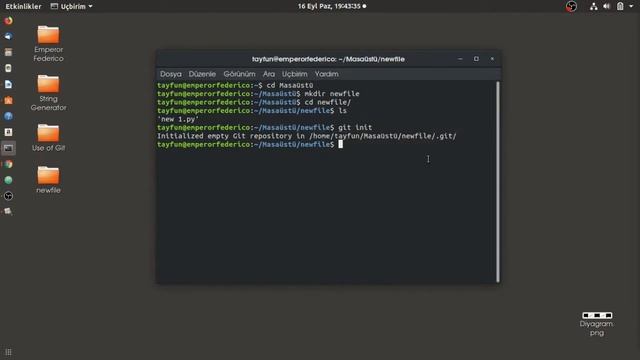This screenshot has height=360, width=640.
Task: Open the Etkinlikler activities overview
Action: click(23, 6)
